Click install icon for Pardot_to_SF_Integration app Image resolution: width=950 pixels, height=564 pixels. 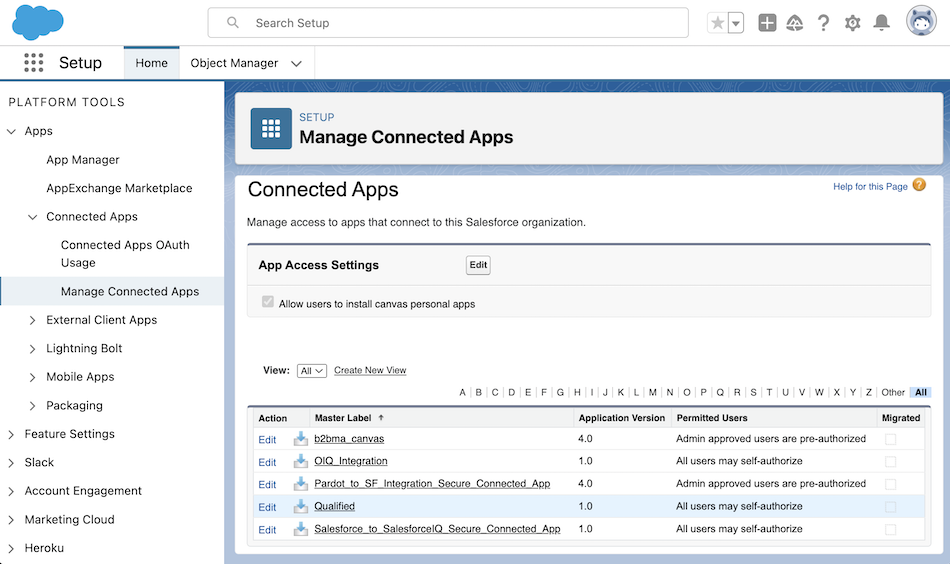click(x=301, y=483)
